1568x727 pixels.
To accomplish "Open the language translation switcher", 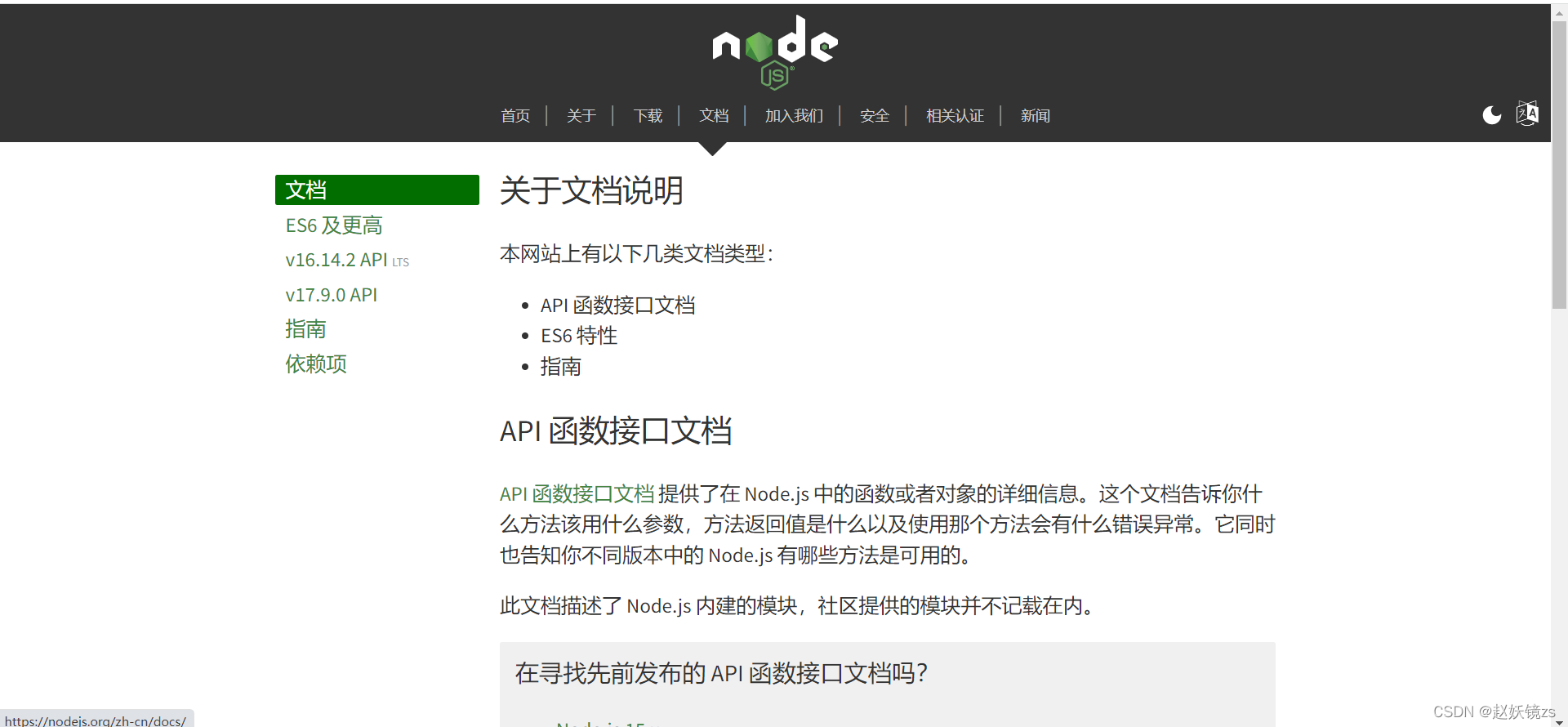I will point(1527,114).
